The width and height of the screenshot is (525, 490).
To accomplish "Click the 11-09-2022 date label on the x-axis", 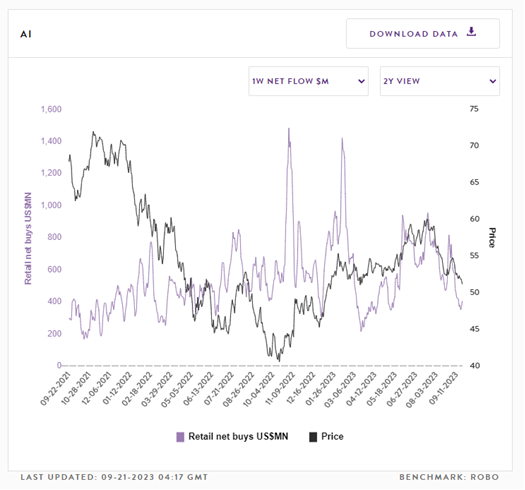I will [x=279, y=390].
